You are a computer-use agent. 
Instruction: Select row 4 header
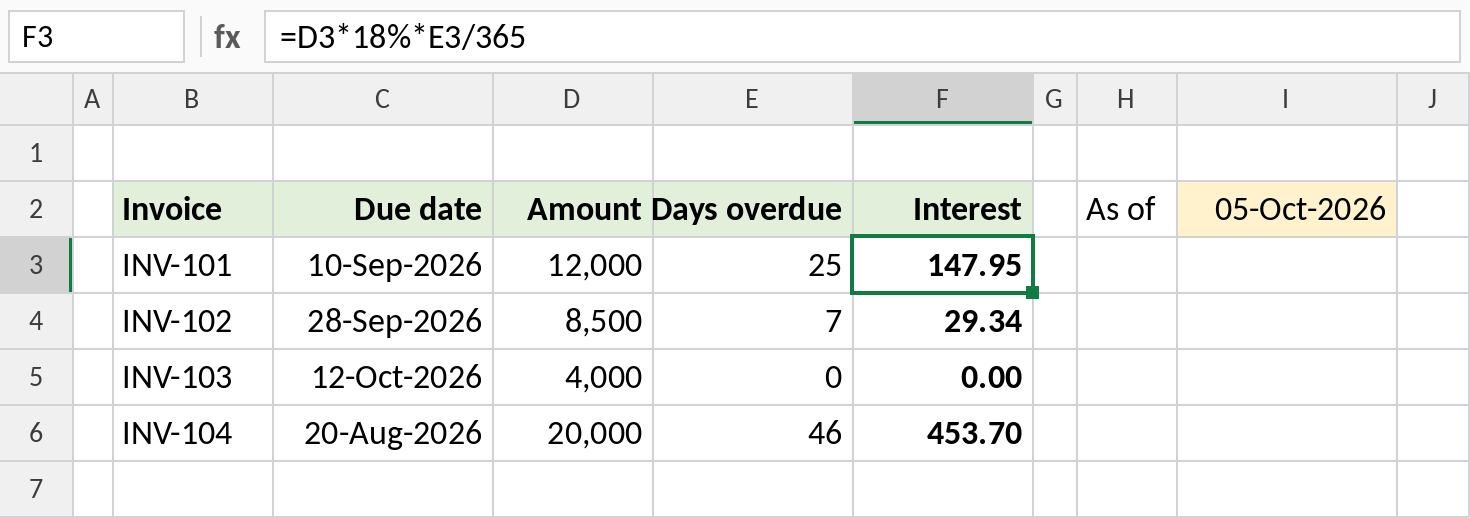(x=37, y=321)
